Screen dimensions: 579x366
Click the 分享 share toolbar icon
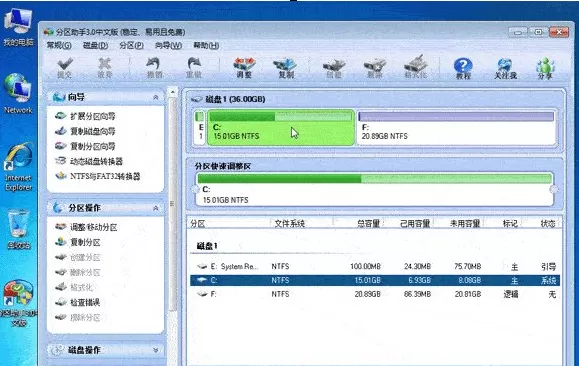click(545, 68)
